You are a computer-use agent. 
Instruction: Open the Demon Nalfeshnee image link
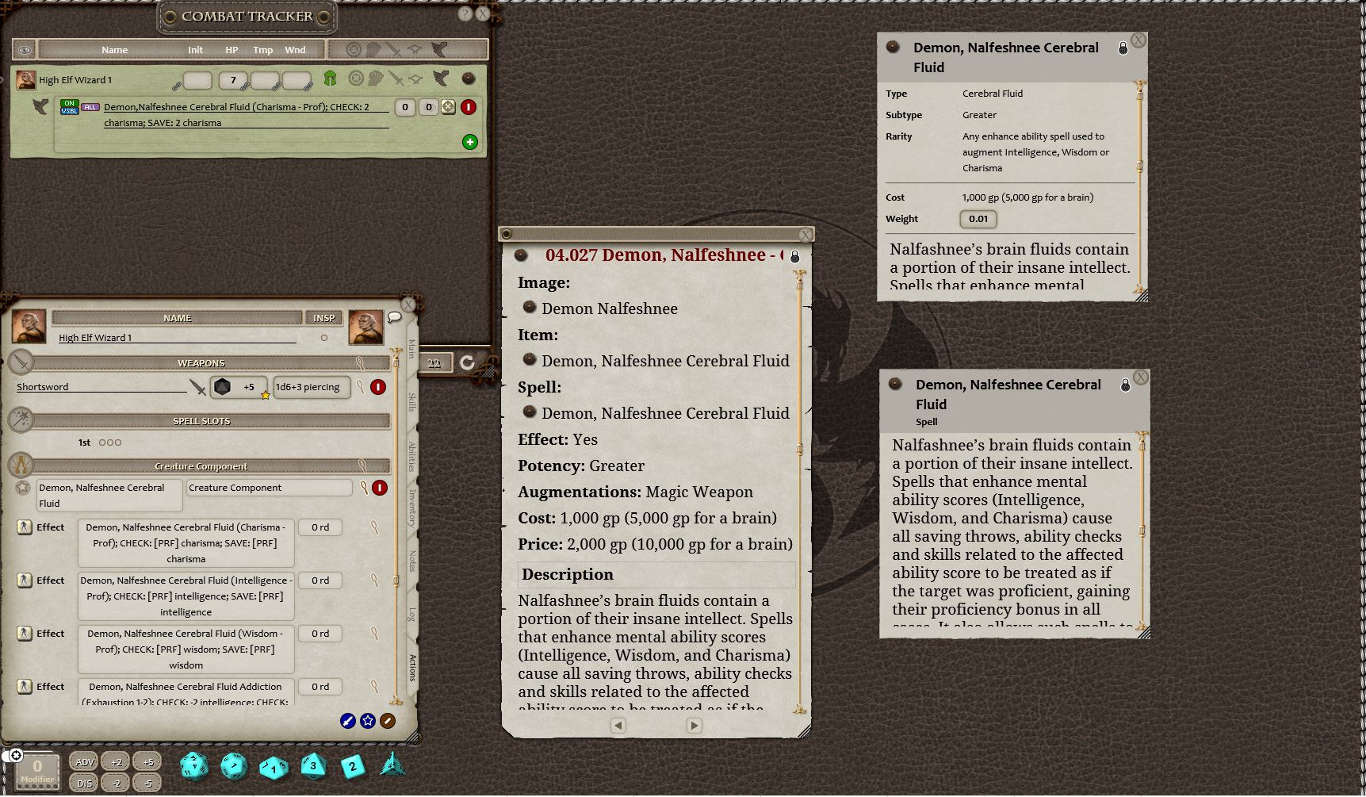610,308
